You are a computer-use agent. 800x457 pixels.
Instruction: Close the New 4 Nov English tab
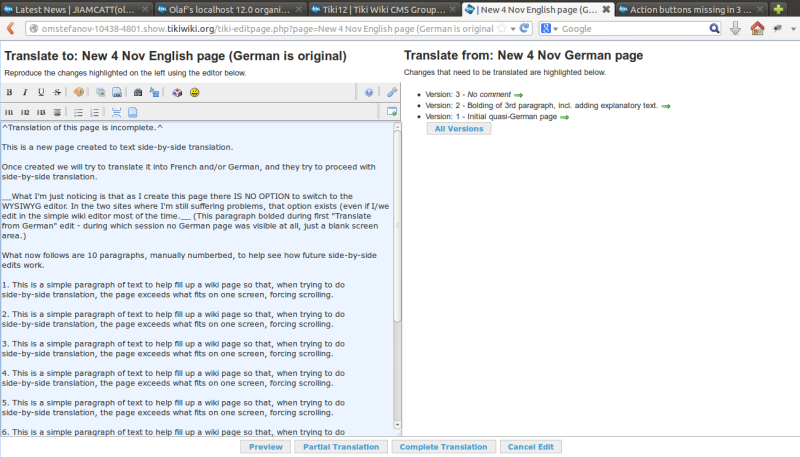pyautogui.click(x=606, y=9)
